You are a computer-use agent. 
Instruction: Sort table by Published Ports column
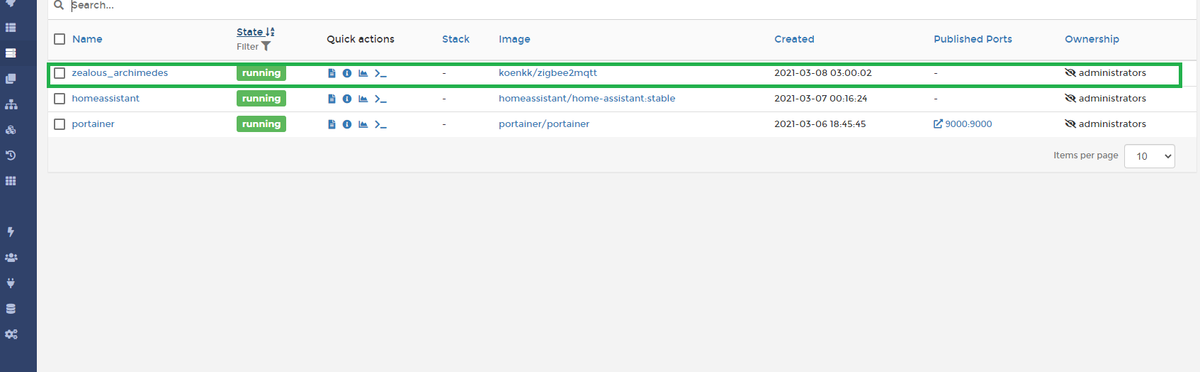point(972,39)
